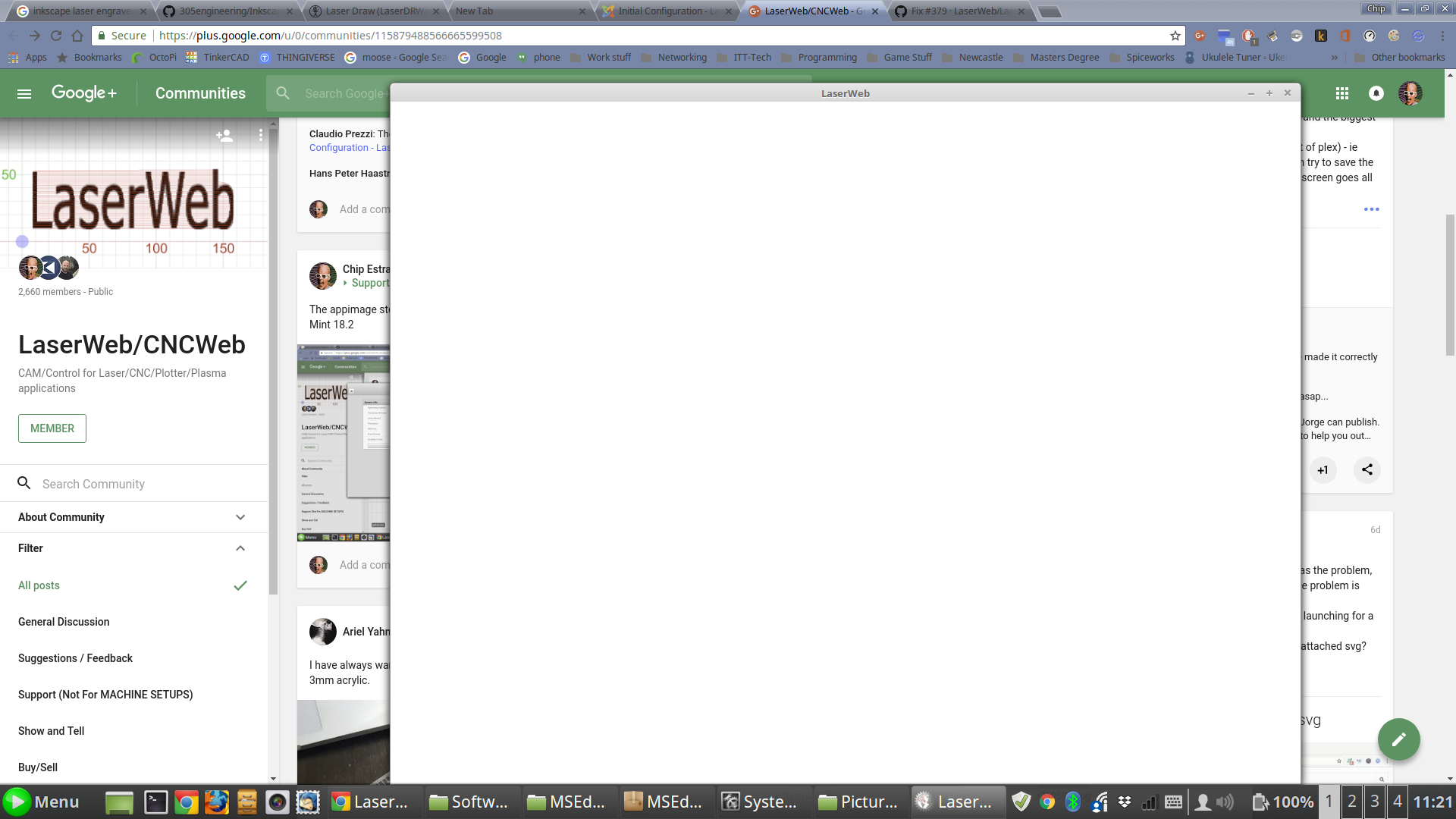Open the Google account avatar menu
This screenshot has height=819, width=1456.
pos(1410,93)
